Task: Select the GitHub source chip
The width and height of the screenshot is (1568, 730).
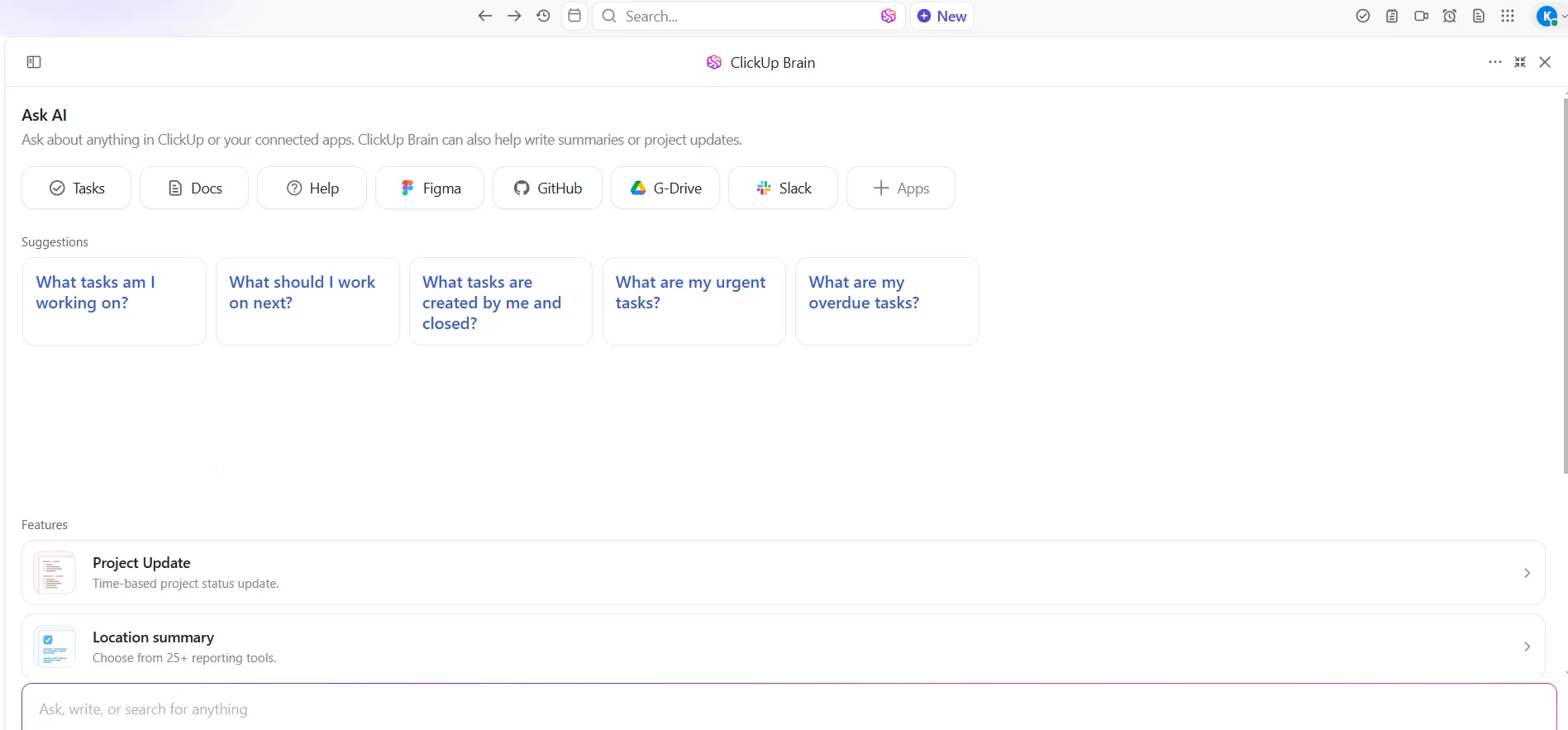Action: tap(547, 188)
